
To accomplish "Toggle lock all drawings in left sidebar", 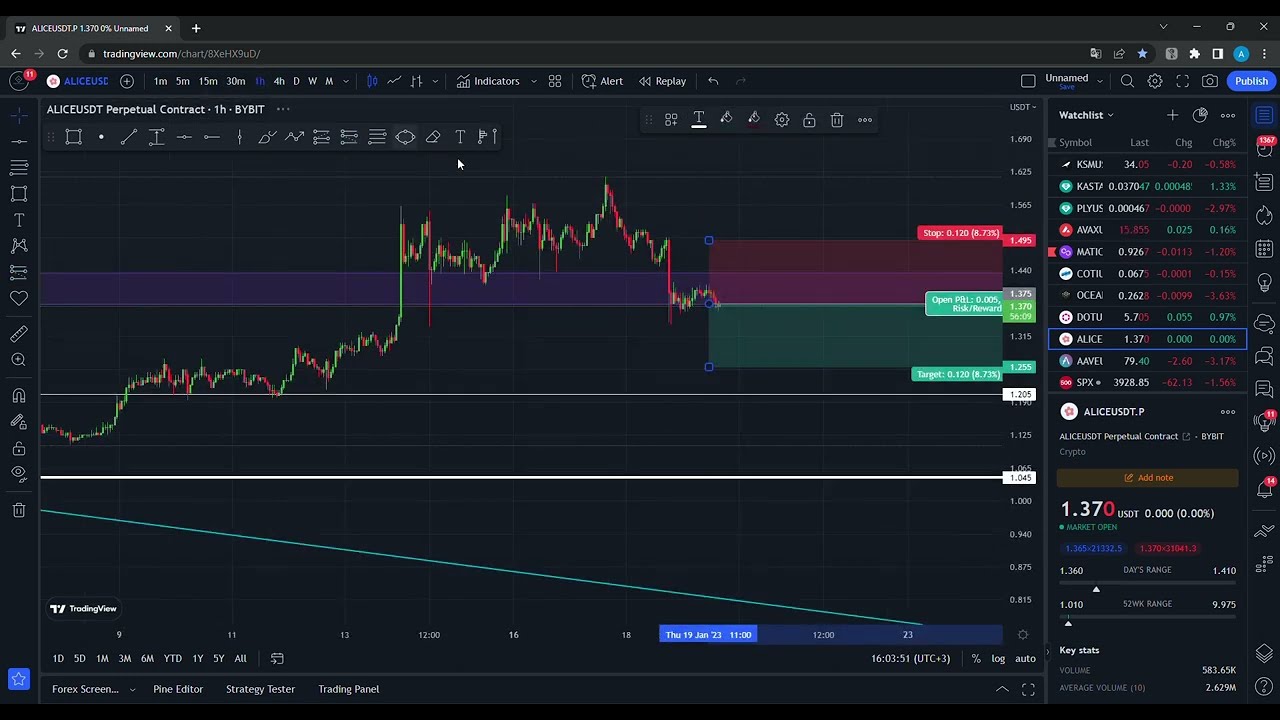I will (x=19, y=449).
